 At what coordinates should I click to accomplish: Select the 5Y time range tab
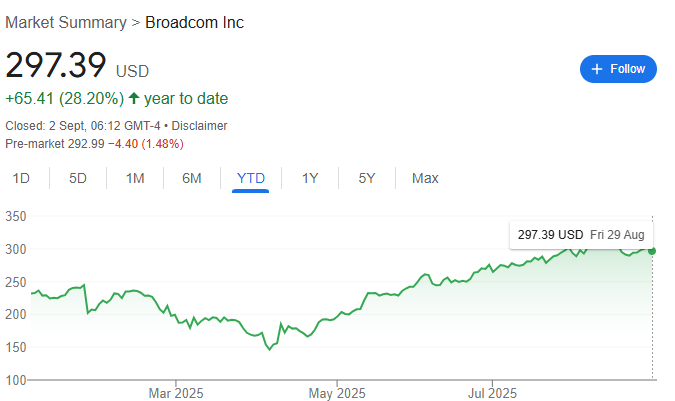click(367, 178)
